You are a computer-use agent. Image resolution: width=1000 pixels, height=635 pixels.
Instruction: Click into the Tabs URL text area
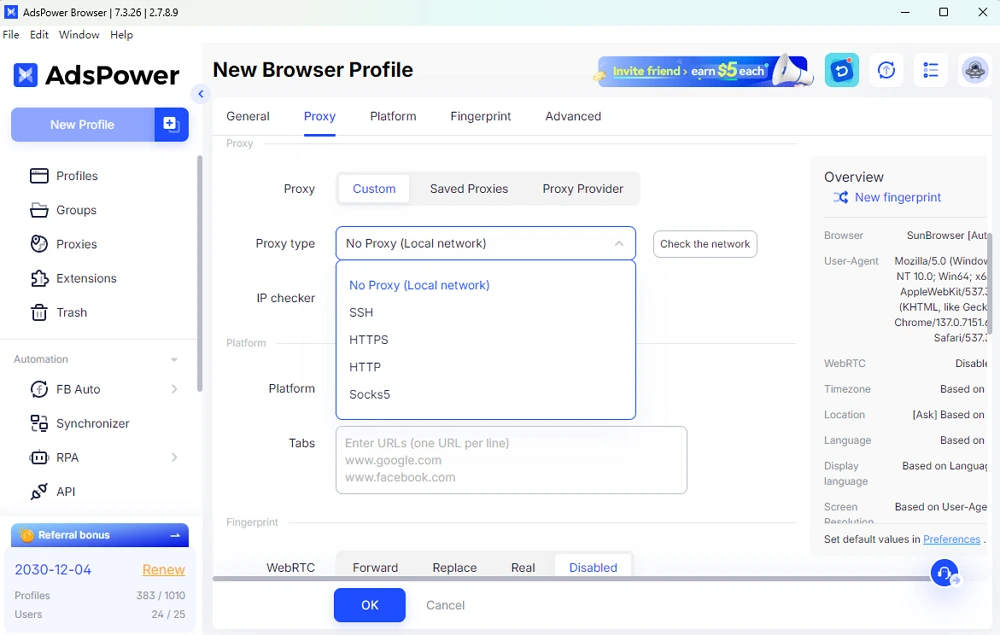(511, 460)
